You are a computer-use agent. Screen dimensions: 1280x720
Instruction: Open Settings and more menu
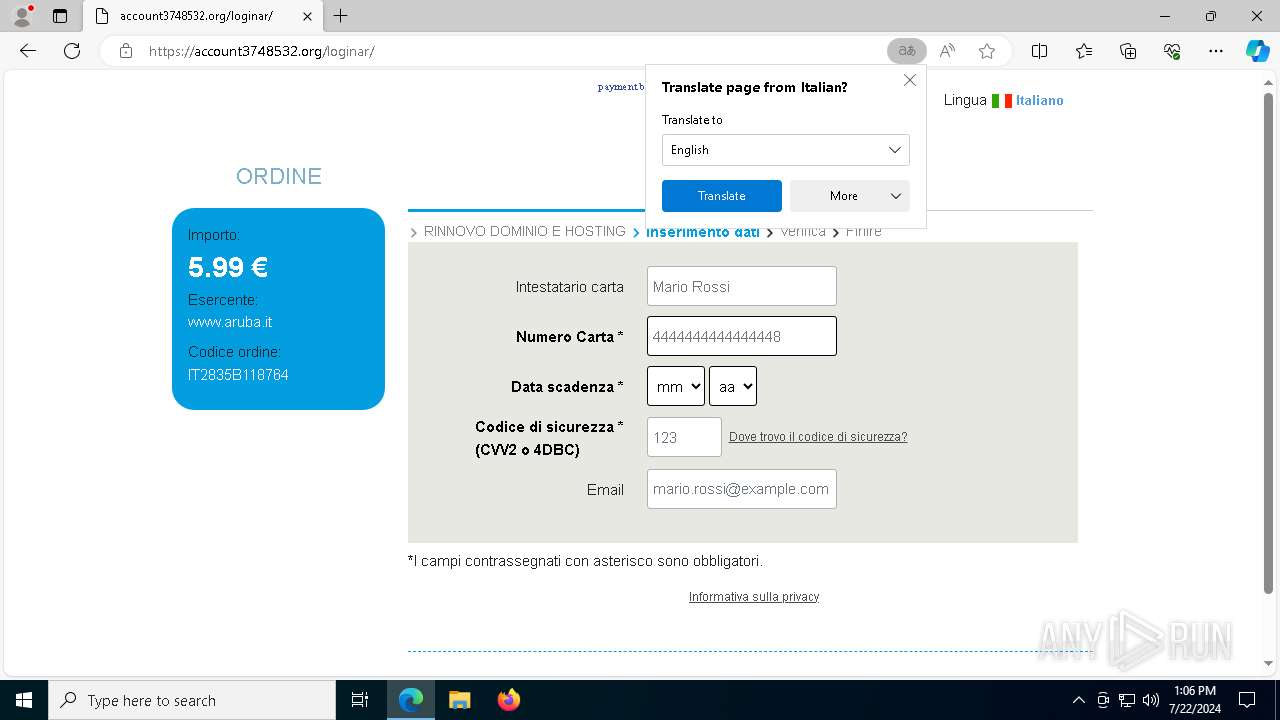click(1216, 51)
